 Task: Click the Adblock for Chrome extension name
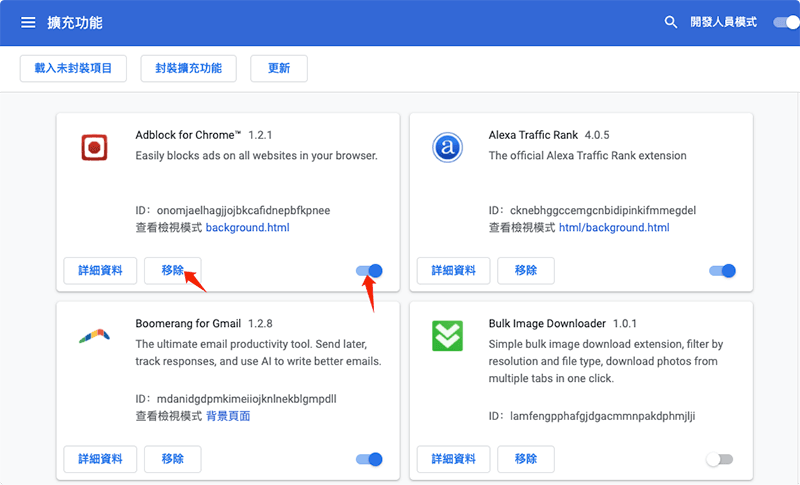tap(188, 135)
